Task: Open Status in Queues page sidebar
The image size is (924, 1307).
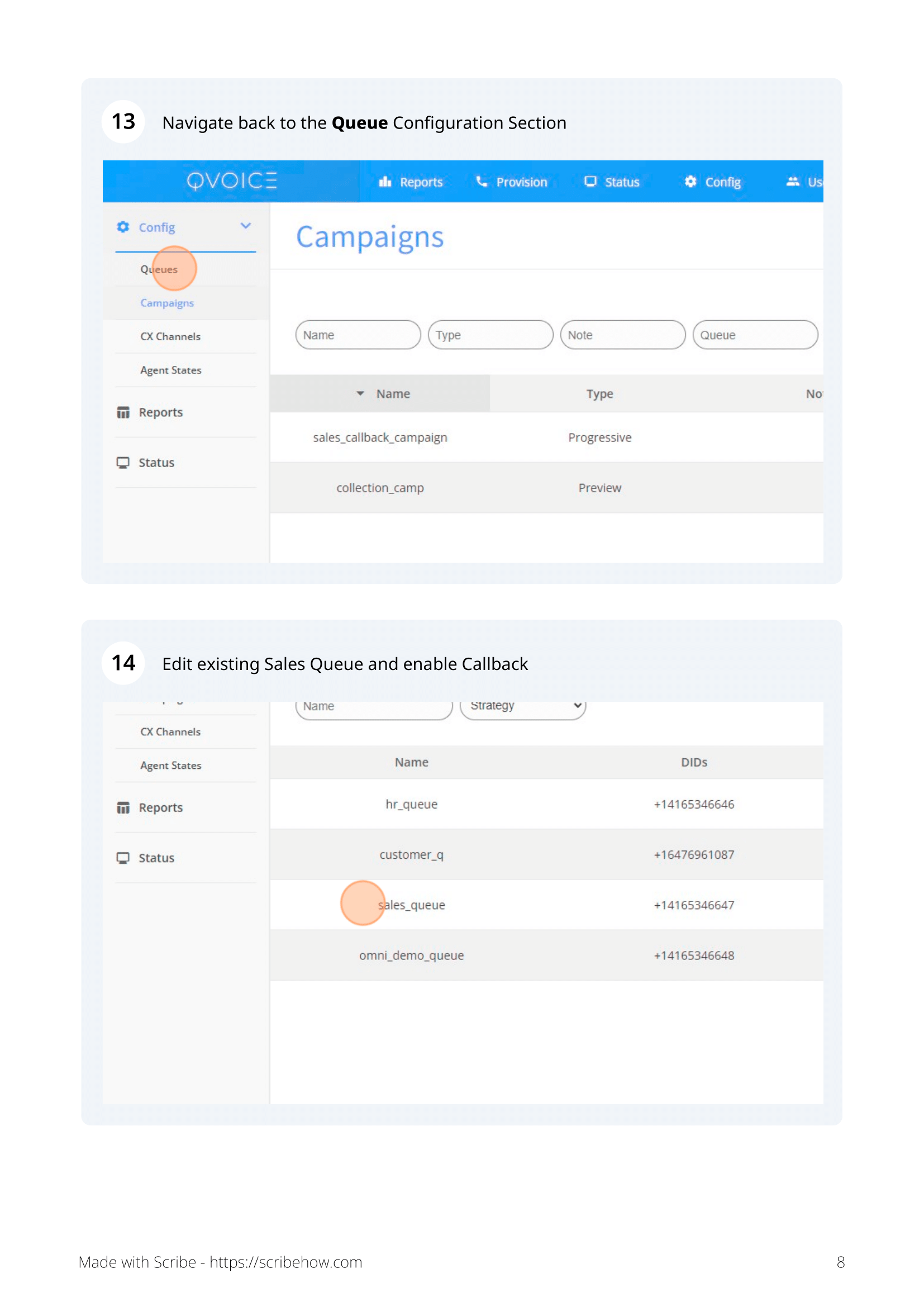Action: (156, 858)
